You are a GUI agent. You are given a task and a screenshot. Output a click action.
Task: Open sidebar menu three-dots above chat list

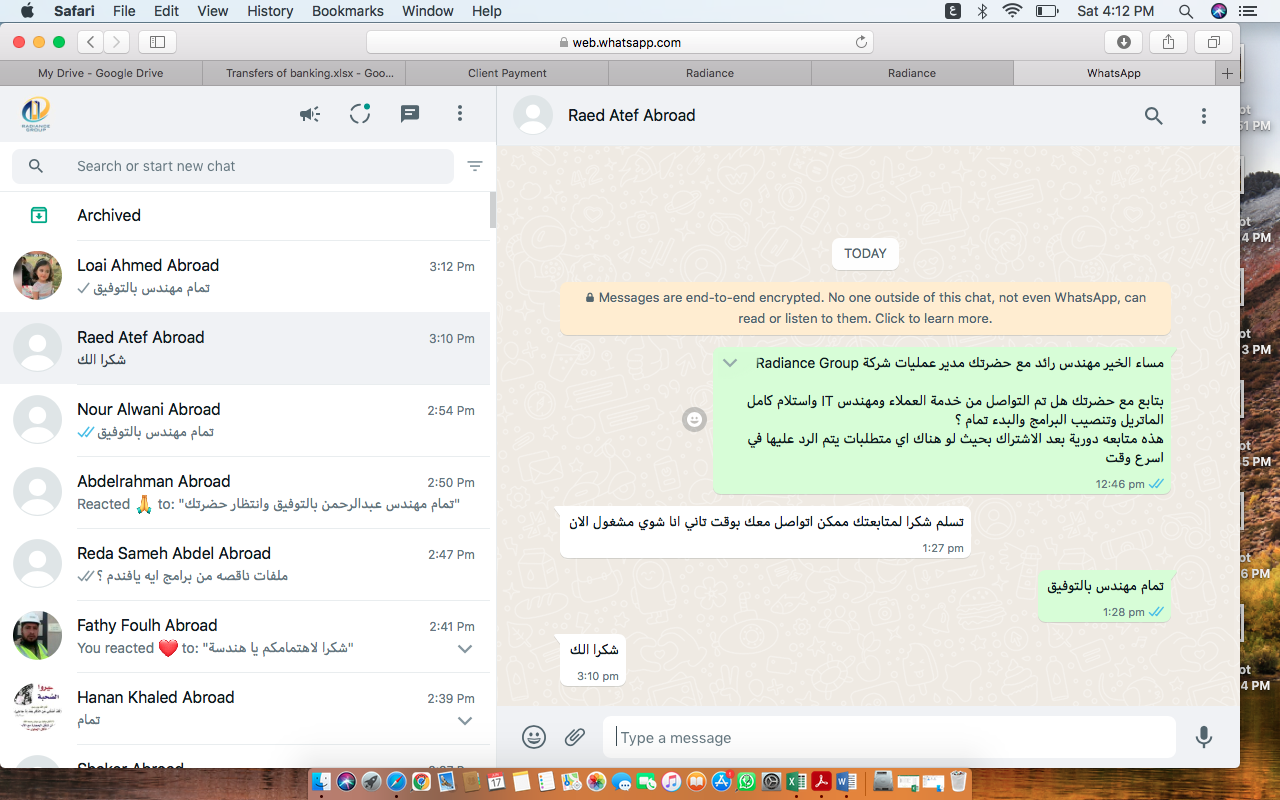(x=460, y=114)
